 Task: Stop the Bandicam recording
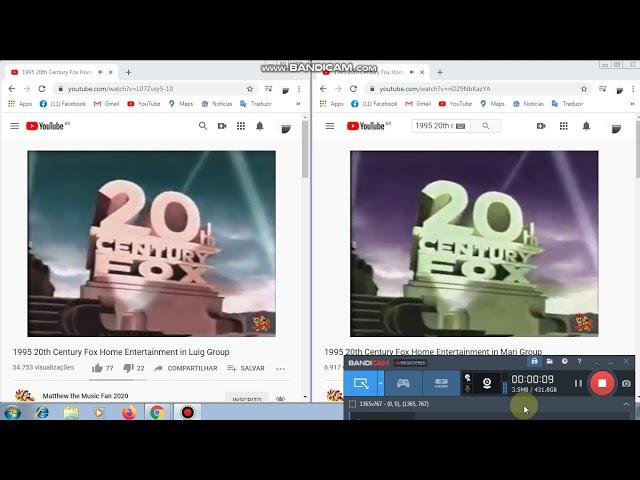click(x=601, y=383)
